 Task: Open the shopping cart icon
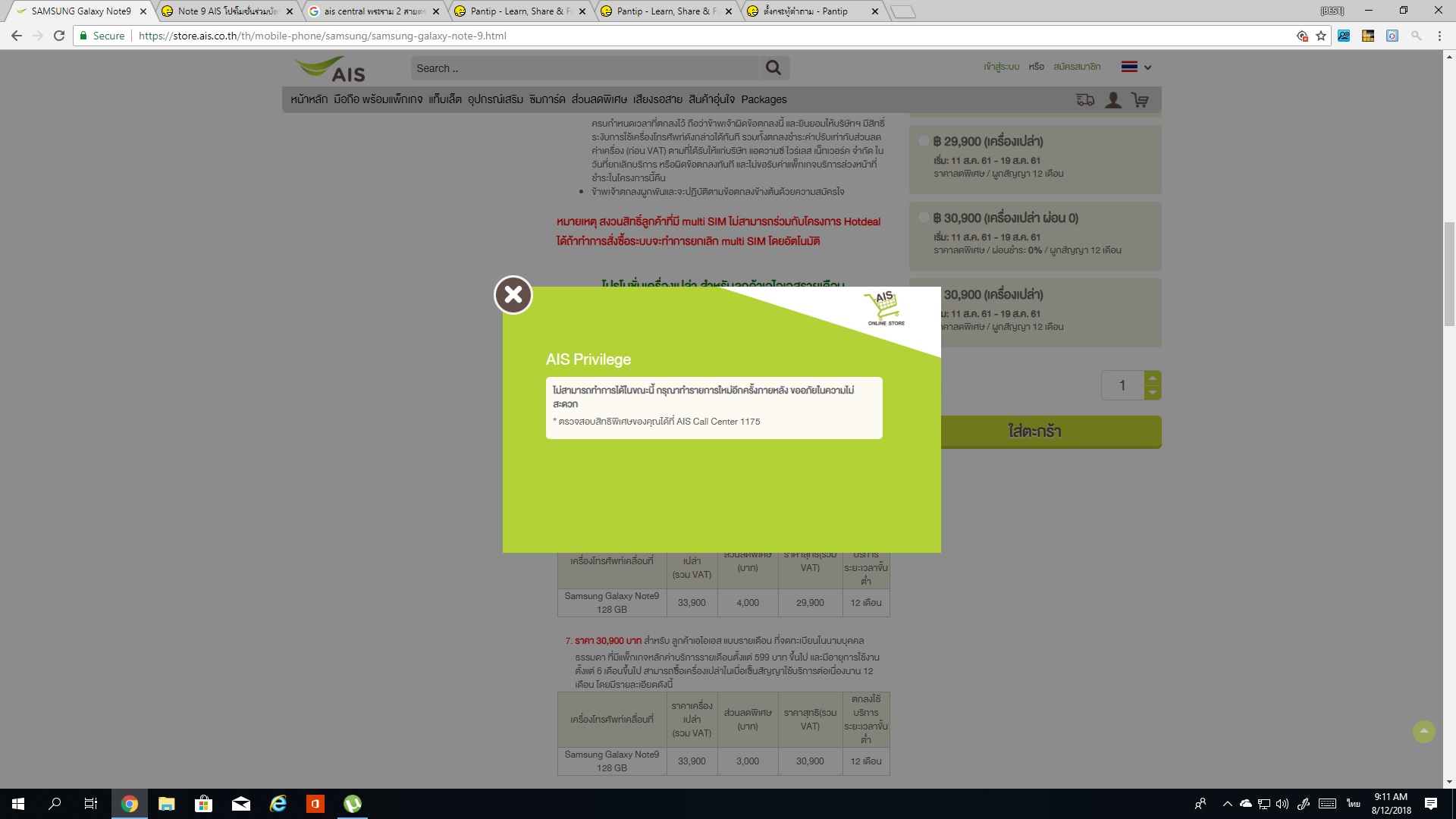1139,100
